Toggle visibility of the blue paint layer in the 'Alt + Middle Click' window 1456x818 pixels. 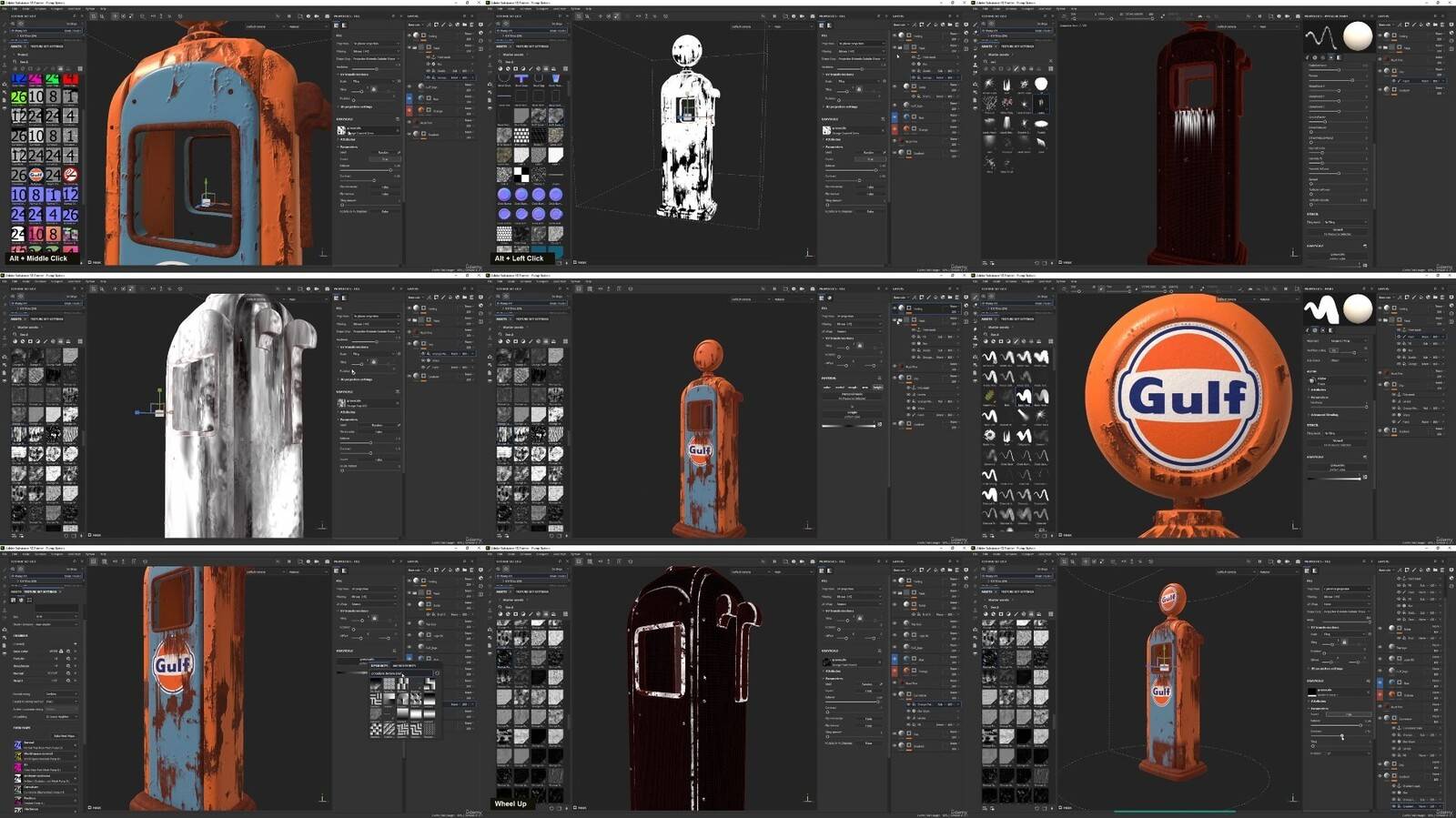click(x=409, y=98)
